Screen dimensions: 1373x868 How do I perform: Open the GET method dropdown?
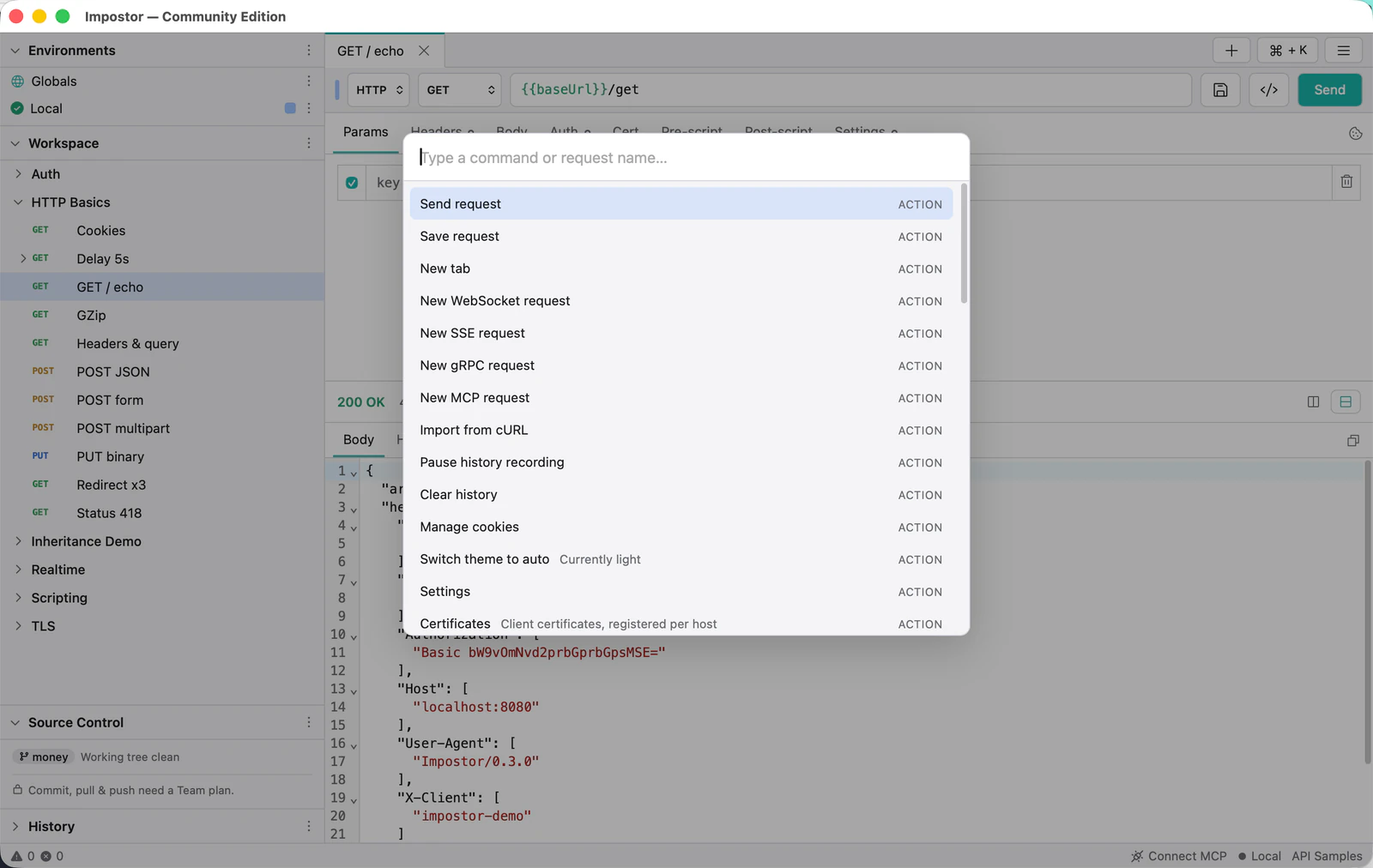pyautogui.click(x=461, y=90)
